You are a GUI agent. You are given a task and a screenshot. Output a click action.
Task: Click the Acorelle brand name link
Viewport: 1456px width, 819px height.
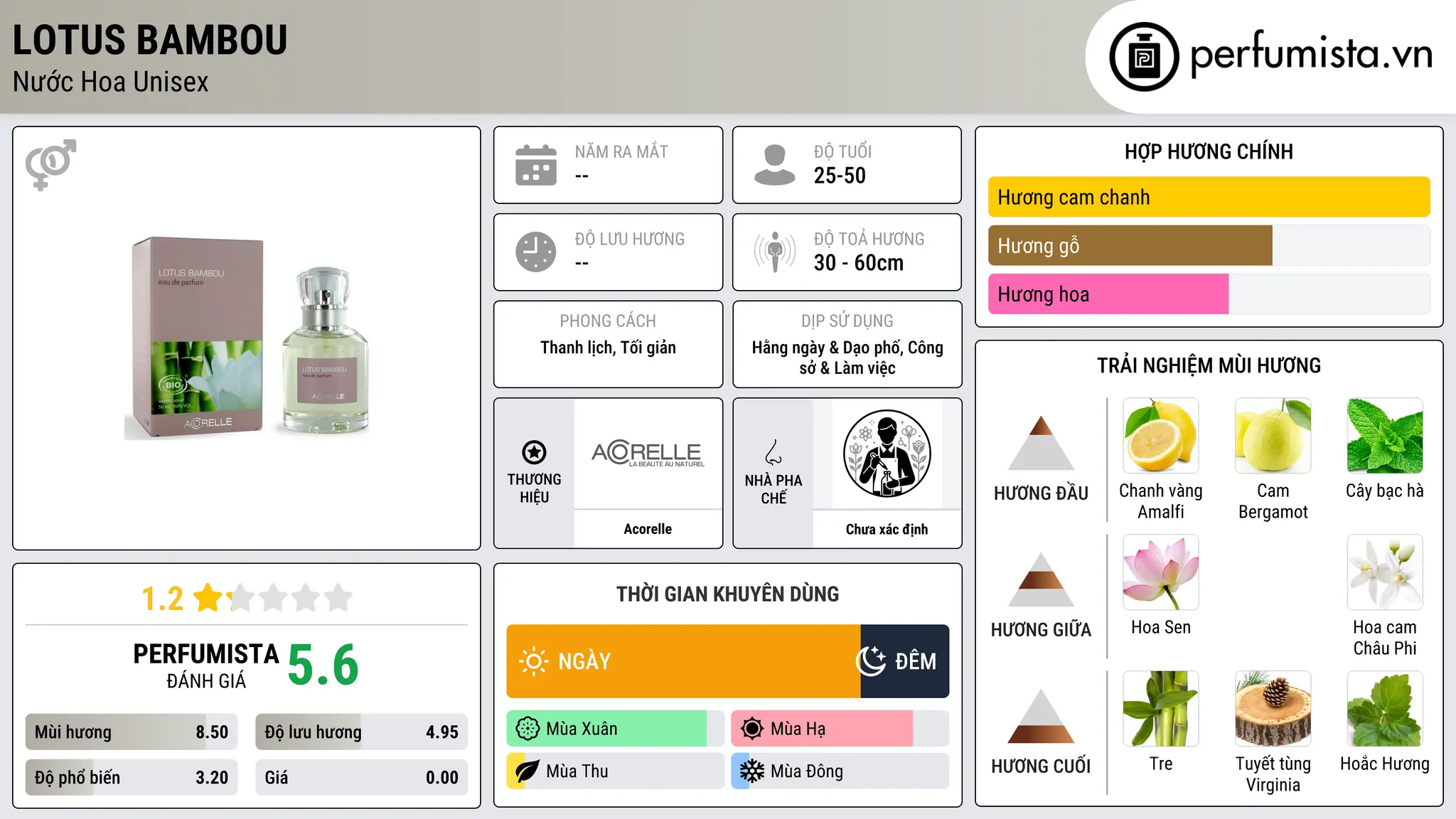coord(648,529)
